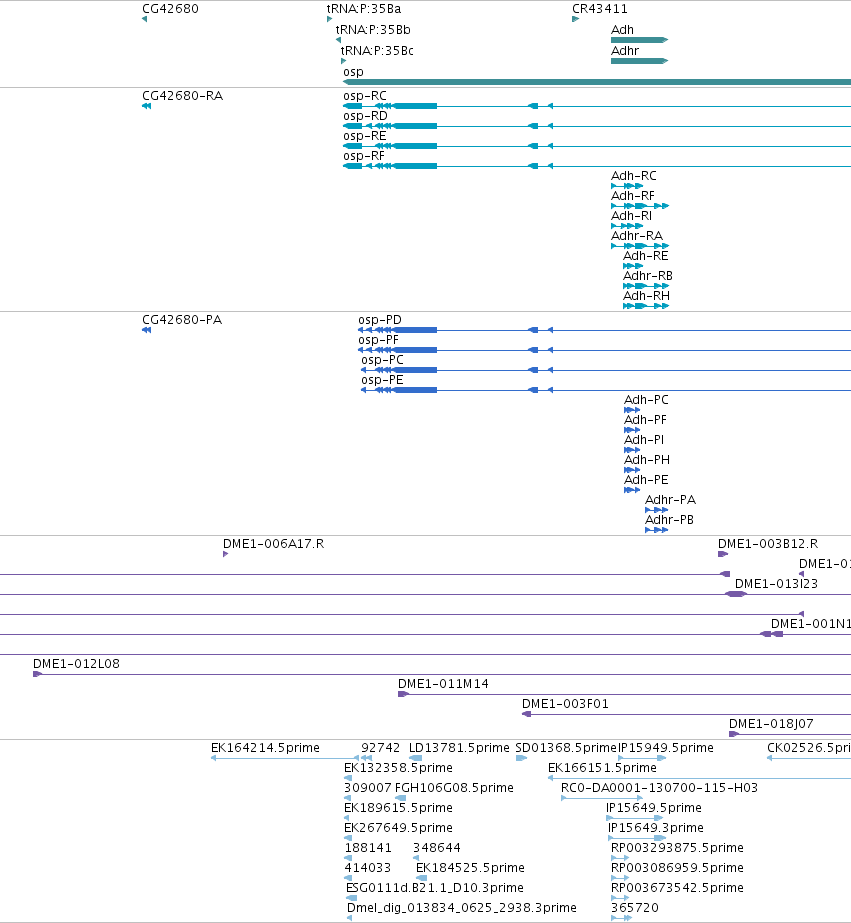Viewport: 851px width, 923px height.
Task: Select the osp-PD protein label
Action: point(380,320)
